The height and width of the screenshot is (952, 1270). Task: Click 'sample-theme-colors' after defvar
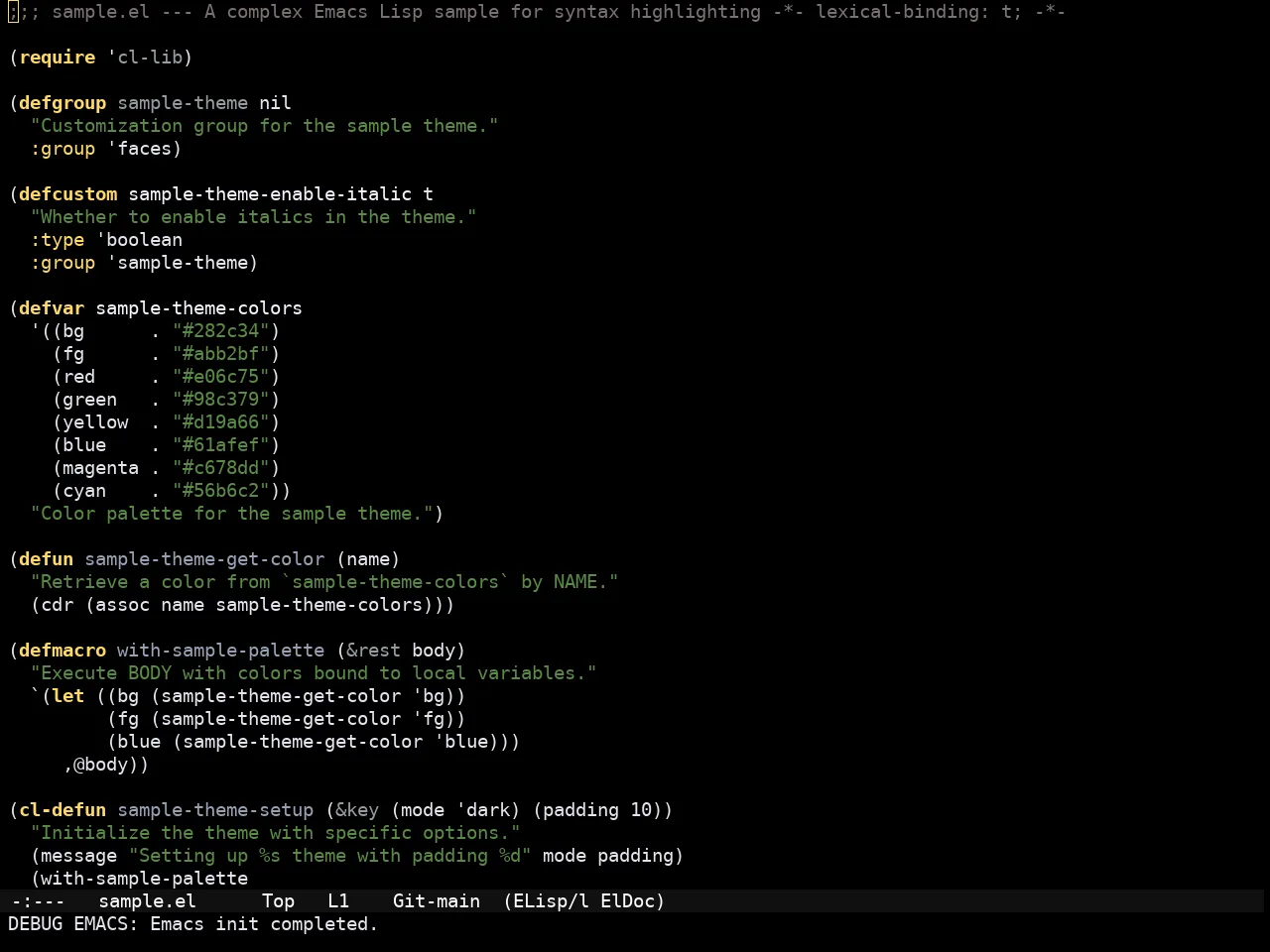[x=198, y=308]
